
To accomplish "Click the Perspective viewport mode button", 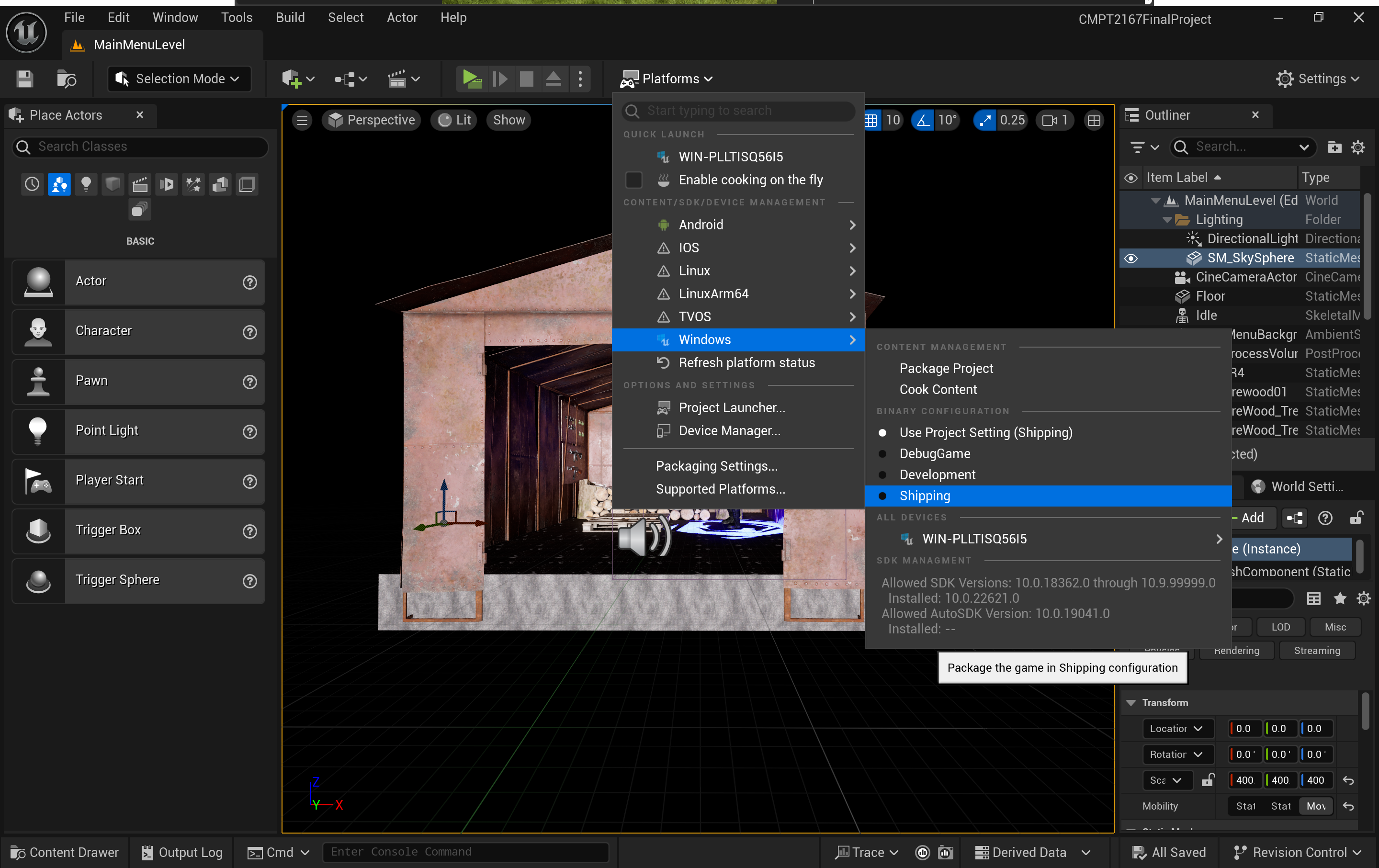I will click(372, 120).
